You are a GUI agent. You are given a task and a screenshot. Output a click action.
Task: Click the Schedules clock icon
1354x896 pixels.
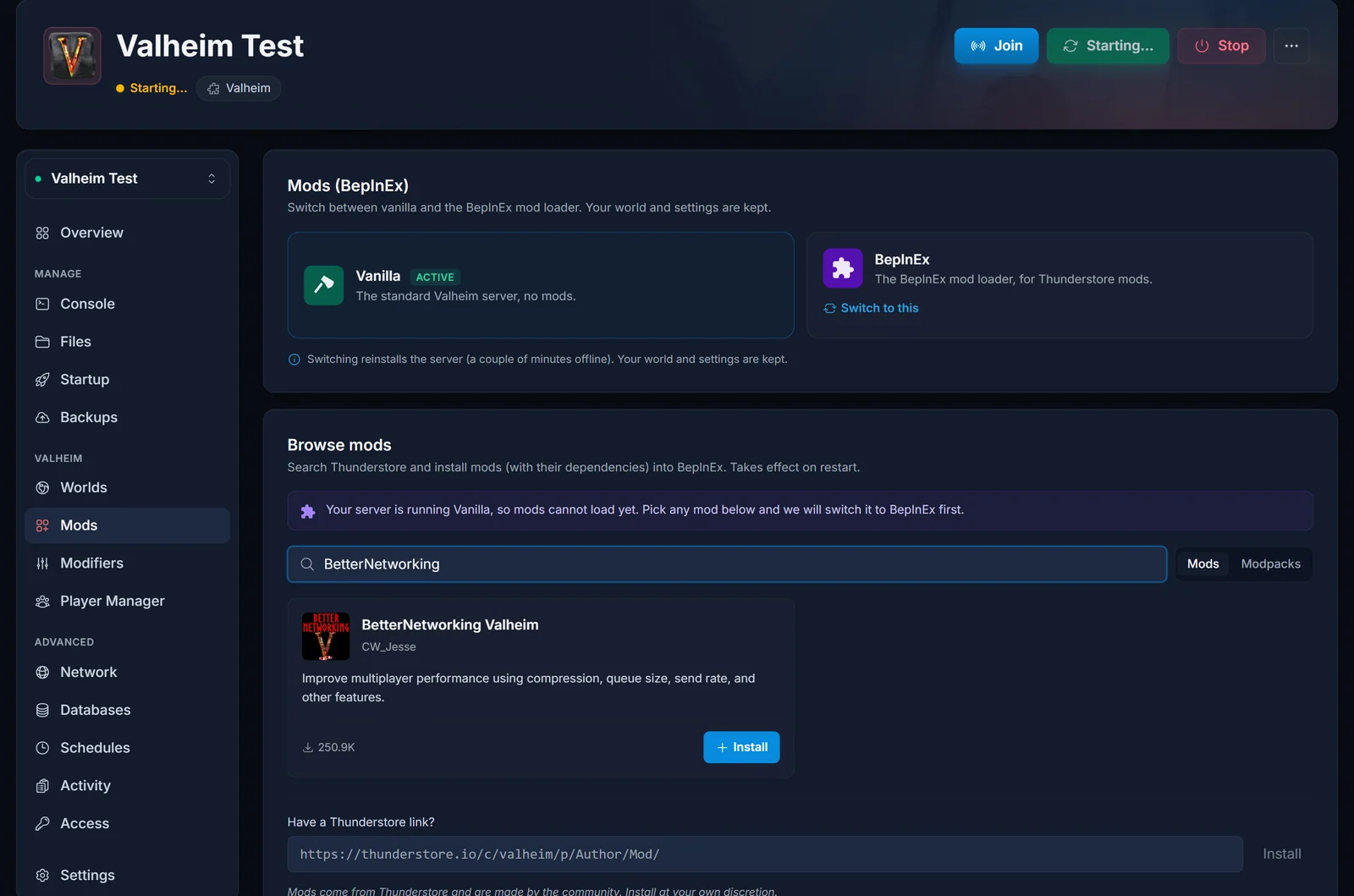[42, 748]
